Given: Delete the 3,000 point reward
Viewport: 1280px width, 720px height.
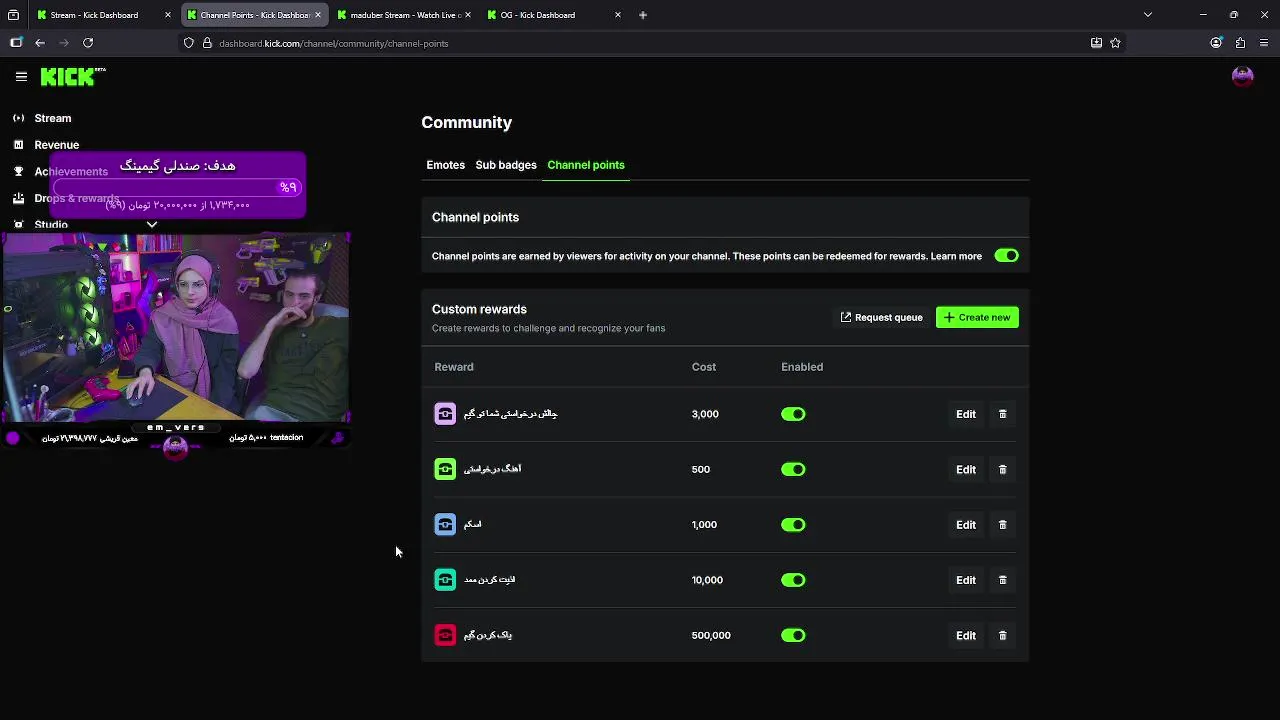Looking at the screenshot, I should (1002, 414).
